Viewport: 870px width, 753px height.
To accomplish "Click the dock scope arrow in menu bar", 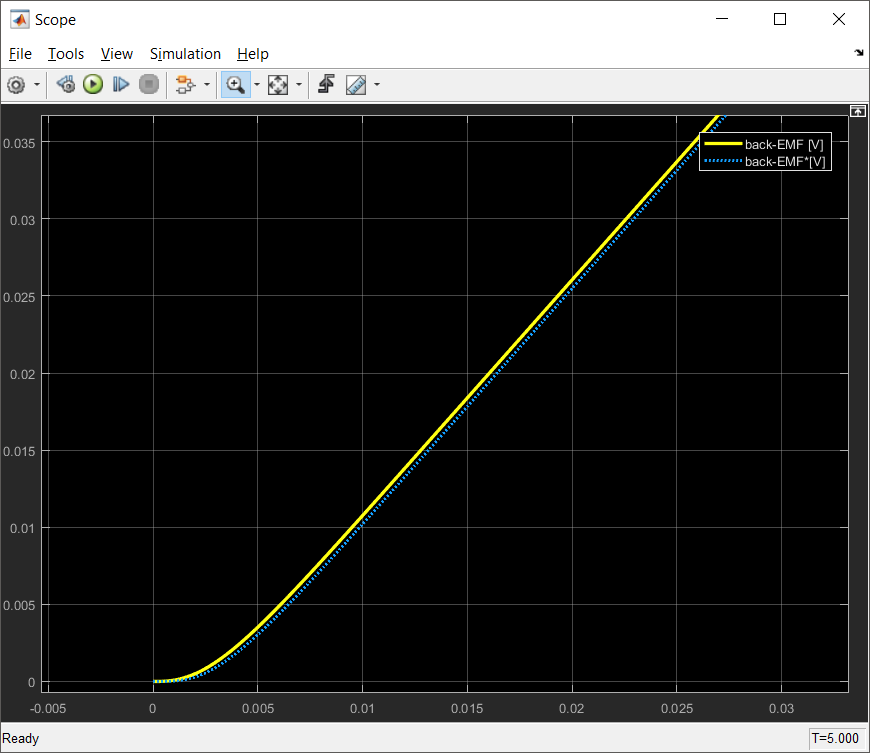I will (859, 53).
